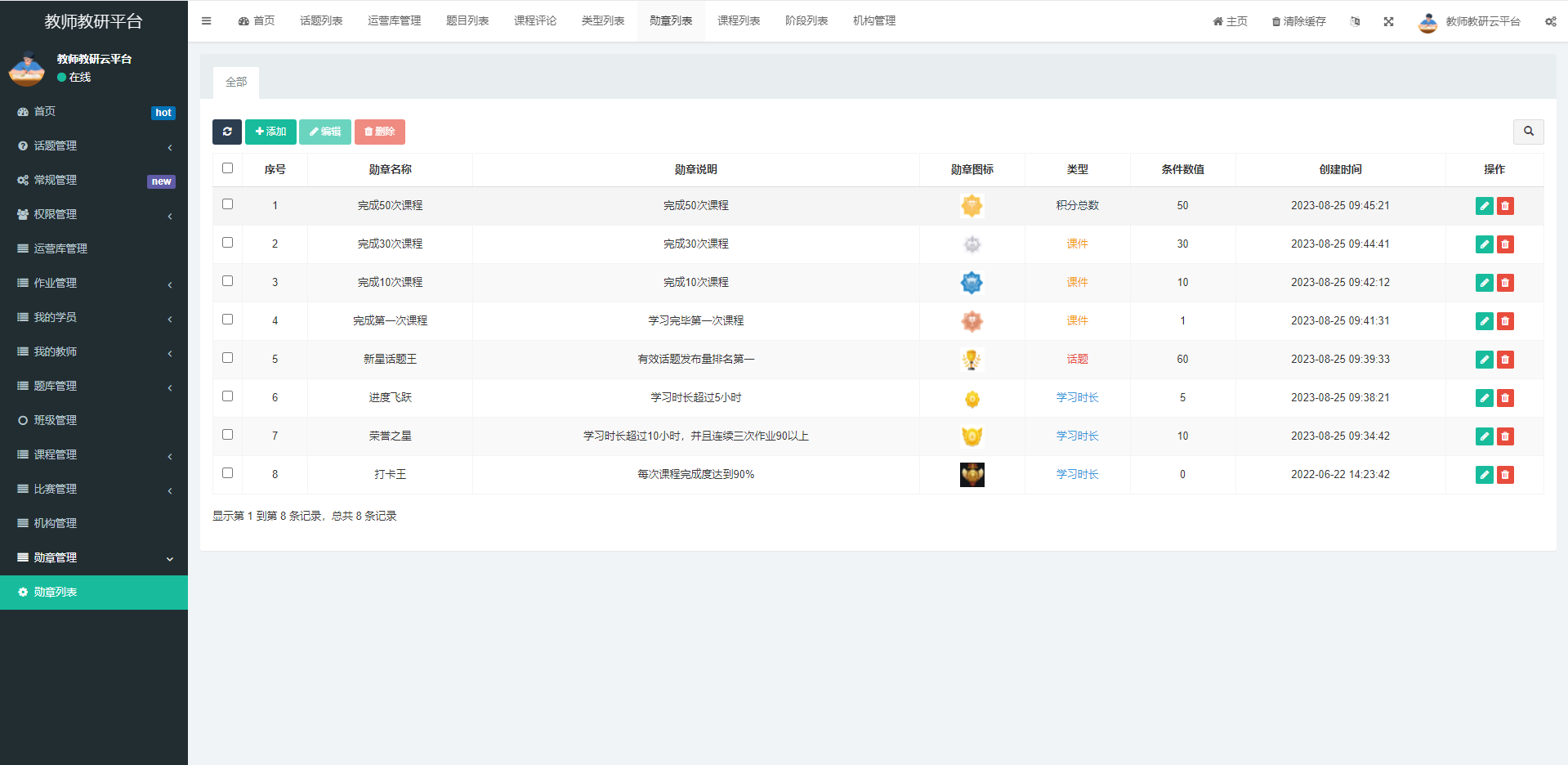Delete the 打卡王 row with the trash icon

tap(1505, 475)
